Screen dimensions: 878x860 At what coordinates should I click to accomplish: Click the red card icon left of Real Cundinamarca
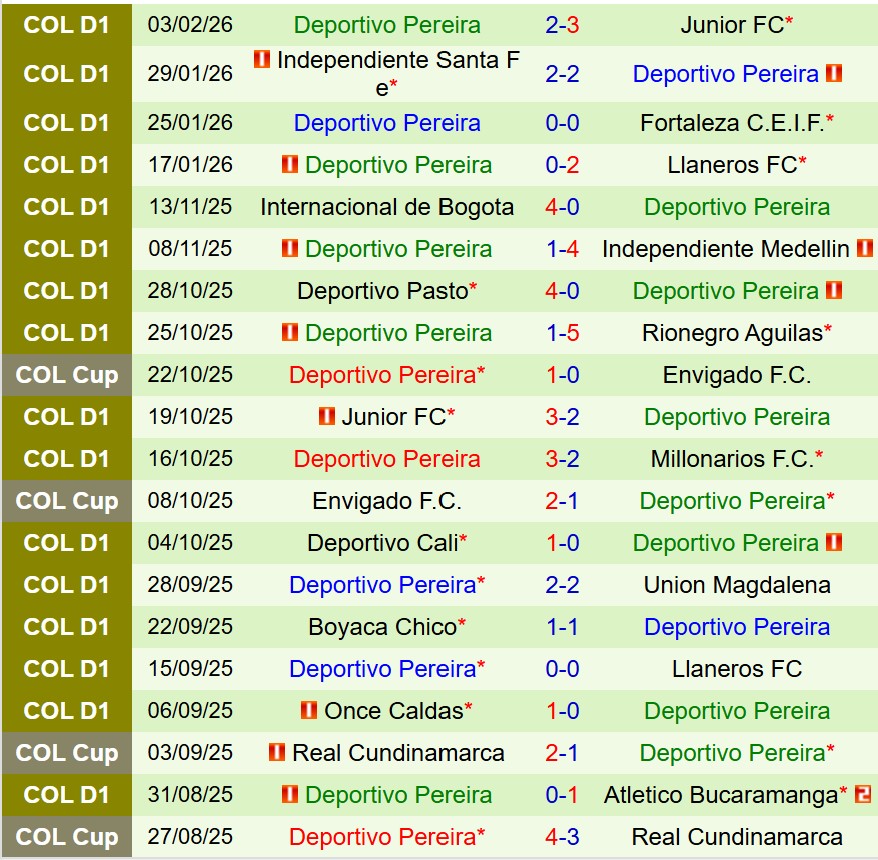pos(277,753)
